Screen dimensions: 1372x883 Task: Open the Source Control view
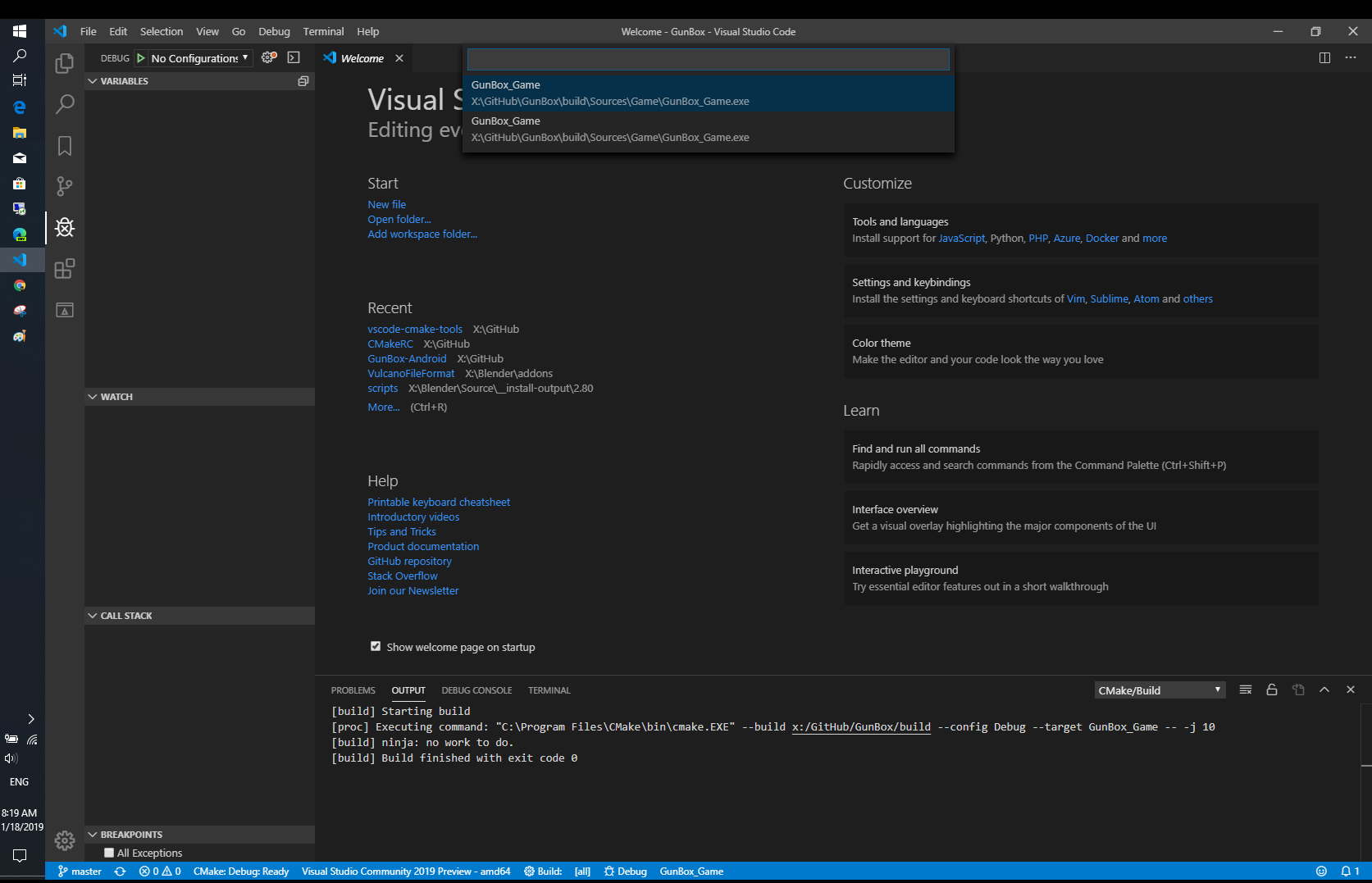point(64,186)
